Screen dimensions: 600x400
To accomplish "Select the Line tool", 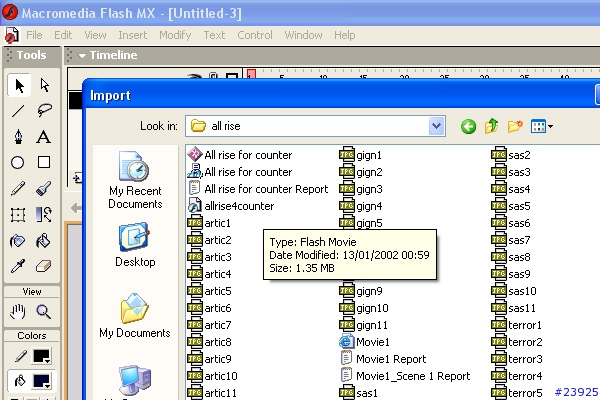I will 18,111.
